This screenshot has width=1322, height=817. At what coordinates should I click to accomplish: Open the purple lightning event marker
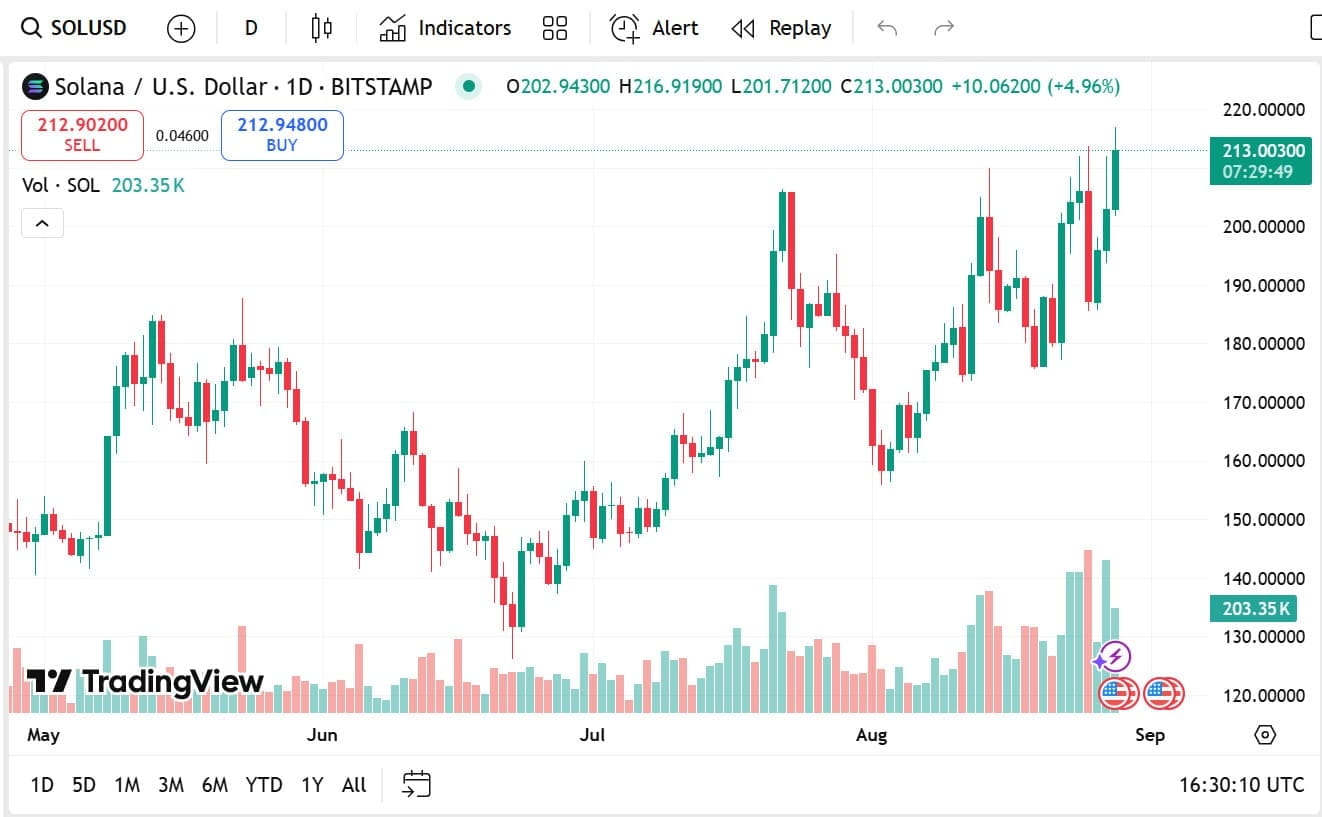click(1112, 657)
